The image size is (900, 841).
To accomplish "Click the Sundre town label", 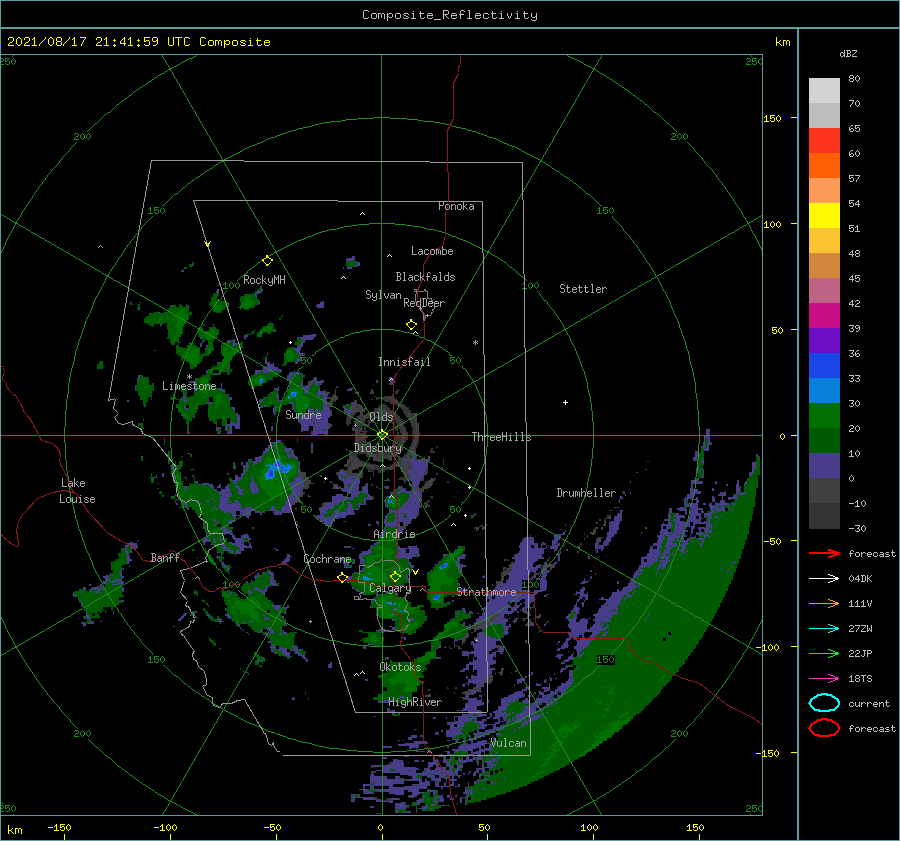I will point(303,414).
